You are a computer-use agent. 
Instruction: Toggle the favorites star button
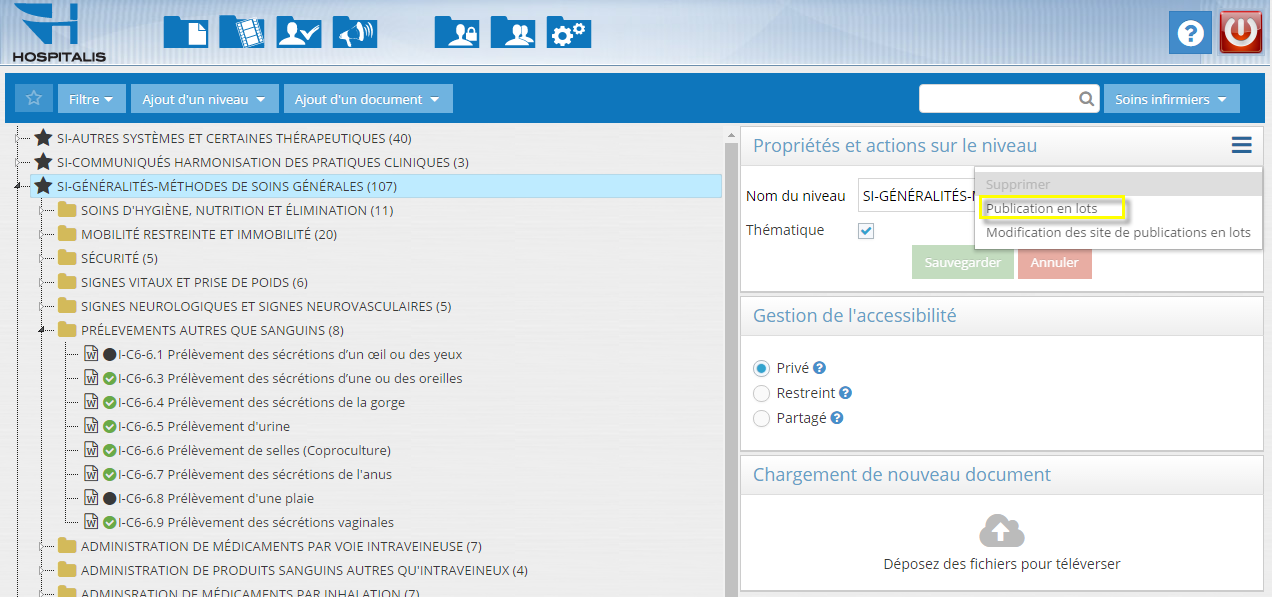(34, 99)
